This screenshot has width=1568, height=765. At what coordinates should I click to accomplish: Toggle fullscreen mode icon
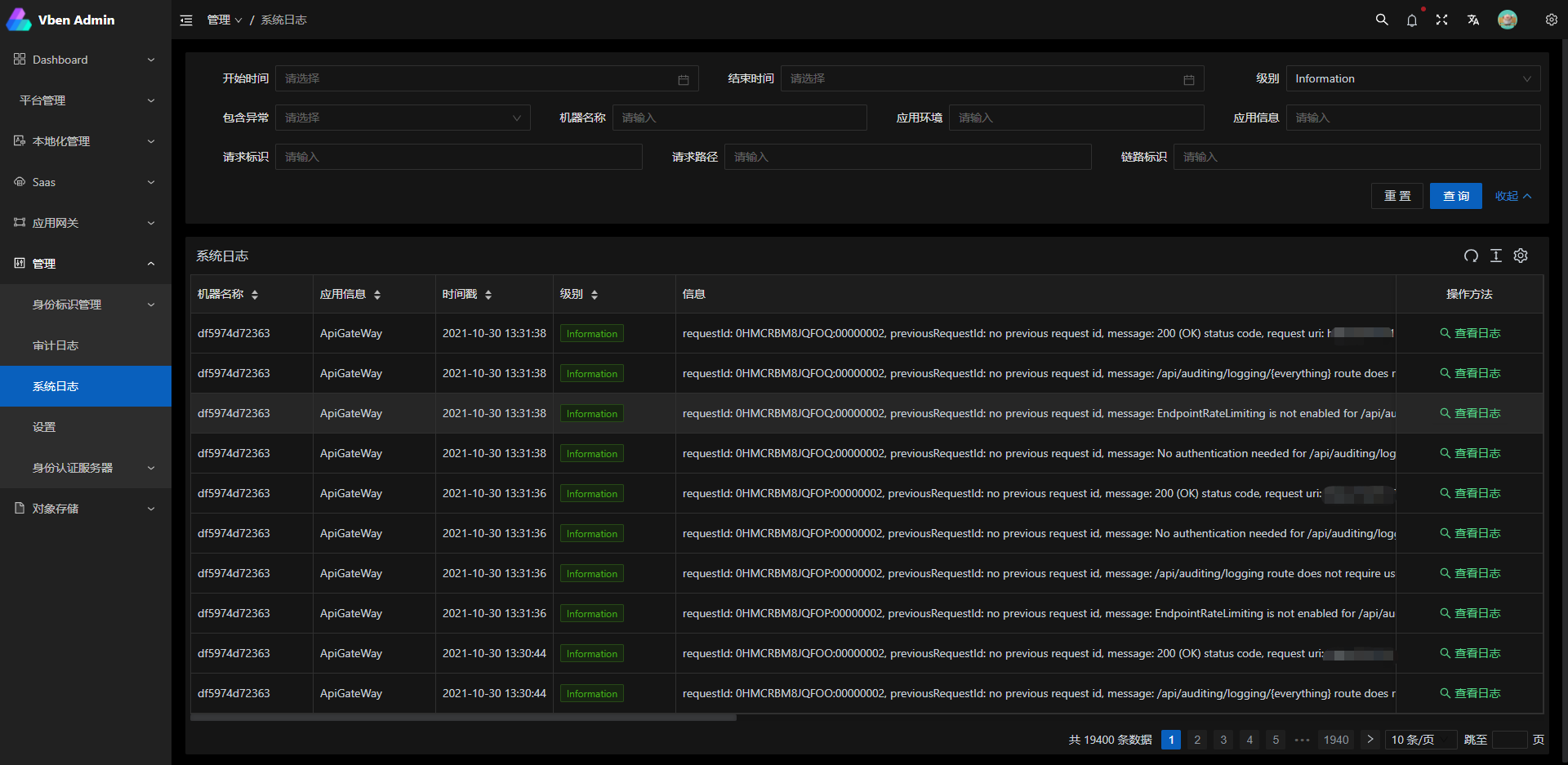[1441, 20]
